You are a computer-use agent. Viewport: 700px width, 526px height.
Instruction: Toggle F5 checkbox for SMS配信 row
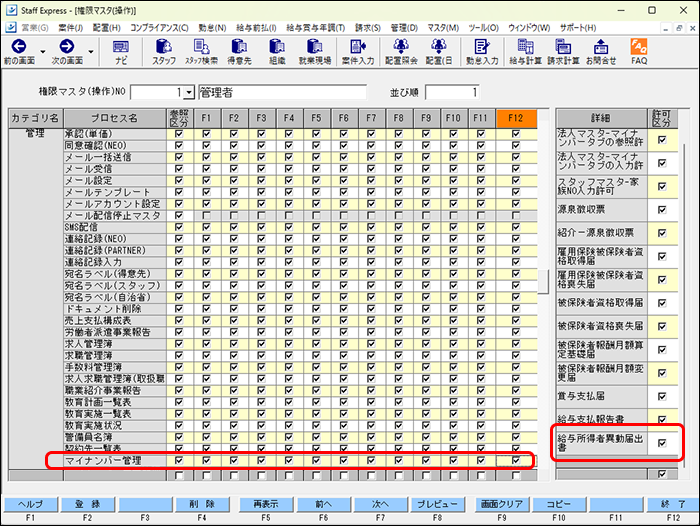point(316,227)
